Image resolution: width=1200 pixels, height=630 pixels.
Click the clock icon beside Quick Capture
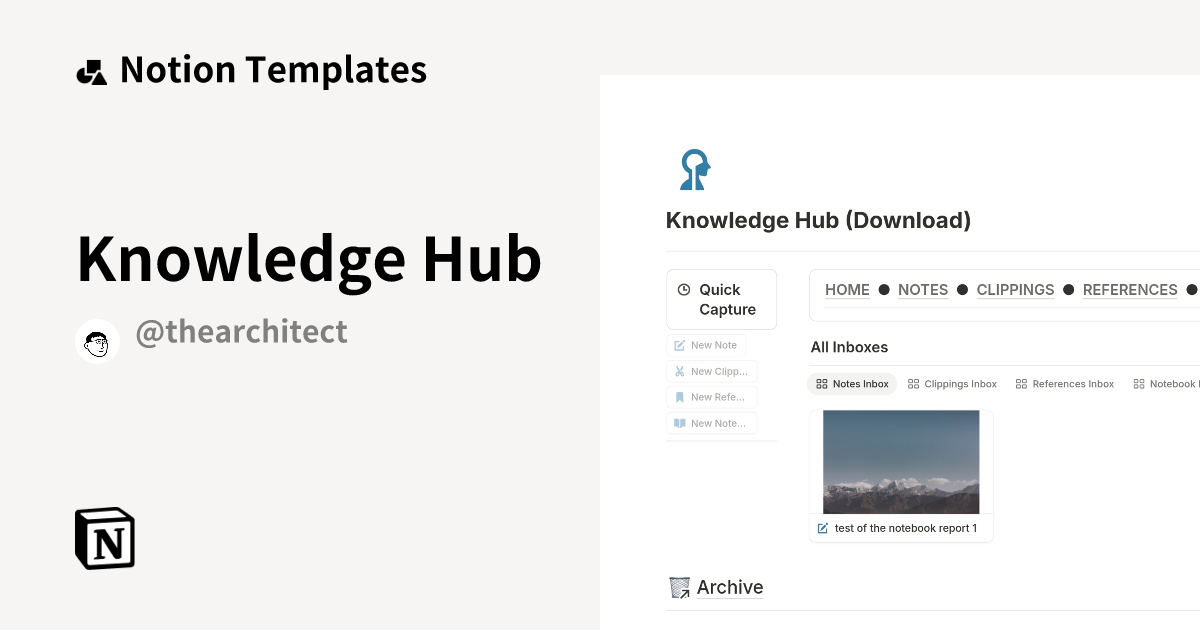pyautogui.click(x=683, y=290)
